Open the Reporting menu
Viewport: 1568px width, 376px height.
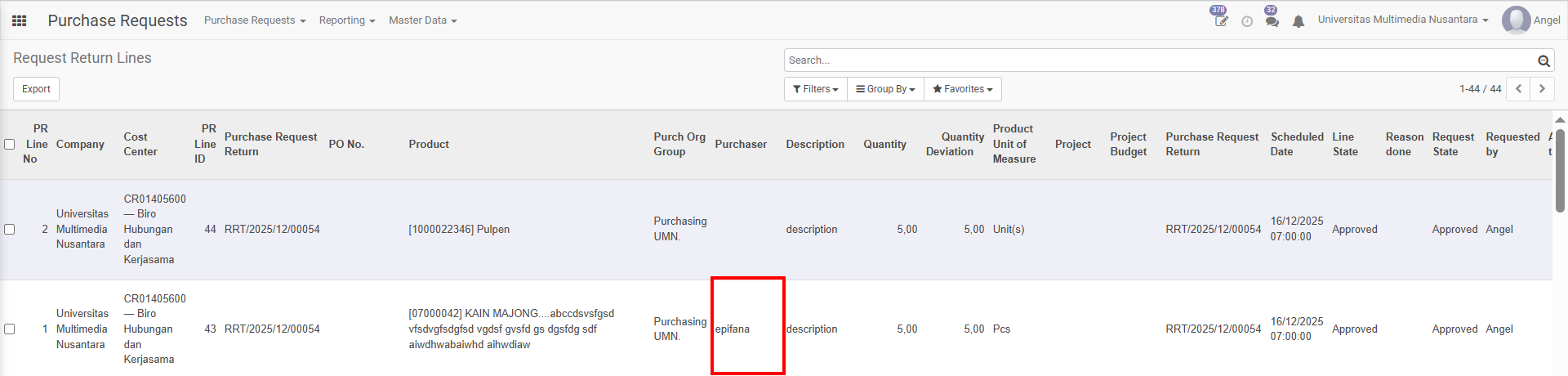pyautogui.click(x=346, y=20)
